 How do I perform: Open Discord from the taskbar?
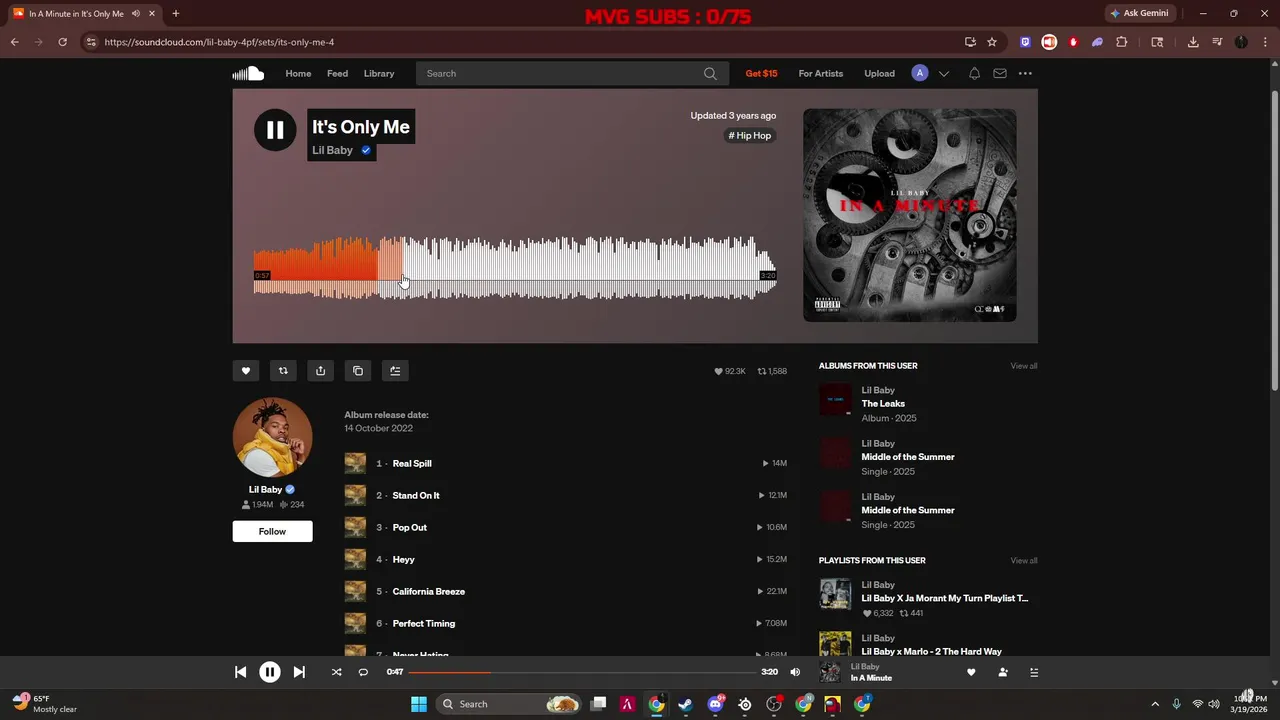(x=715, y=704)
